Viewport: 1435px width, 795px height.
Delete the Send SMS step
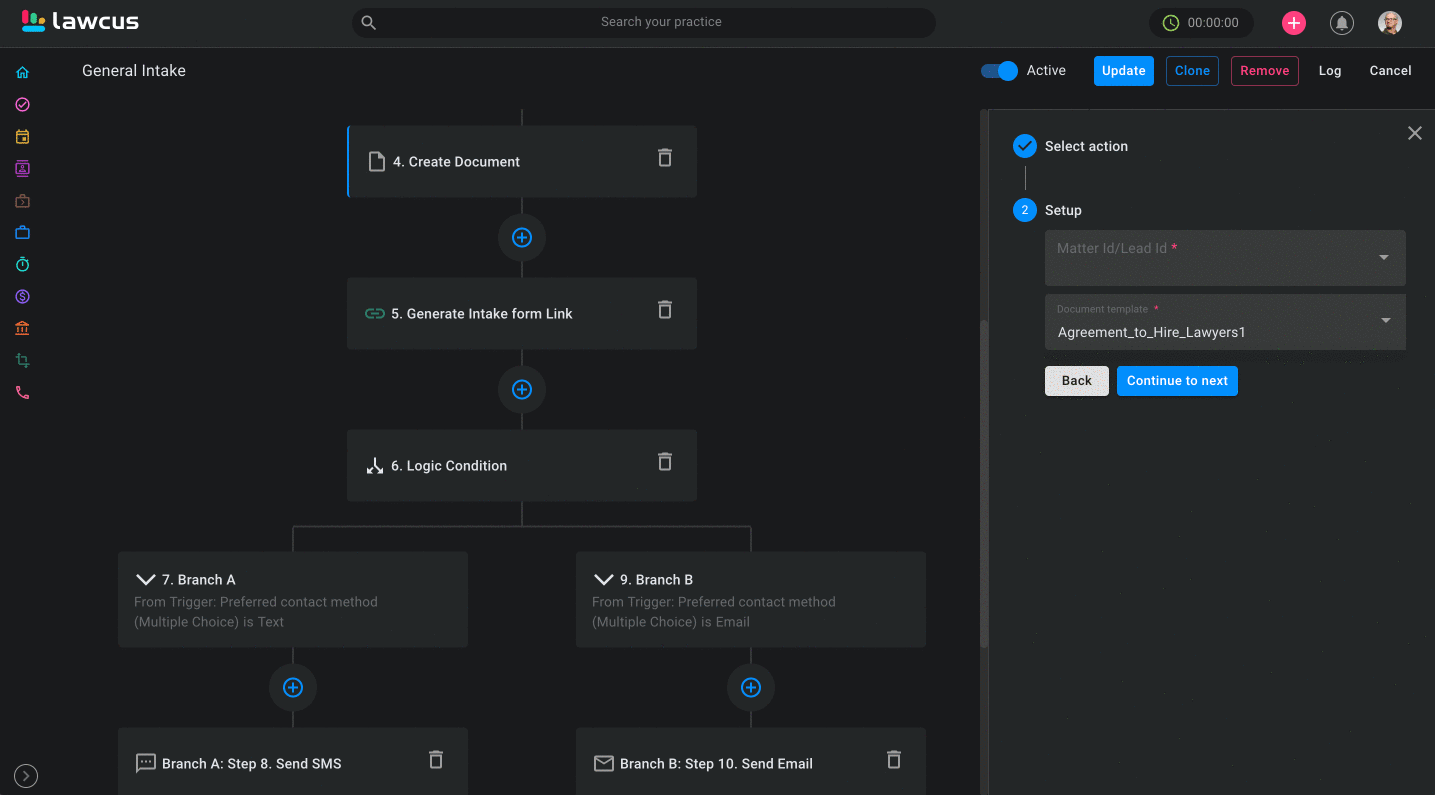(x=436, y=760)
